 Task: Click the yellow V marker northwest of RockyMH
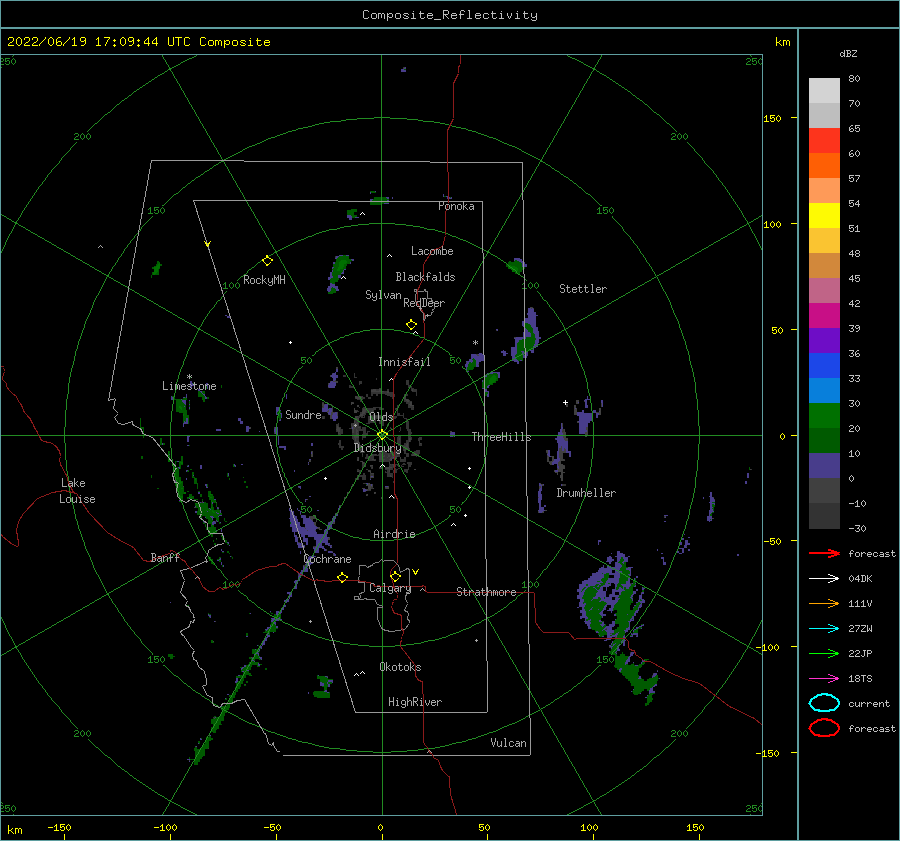coord(208,244)
